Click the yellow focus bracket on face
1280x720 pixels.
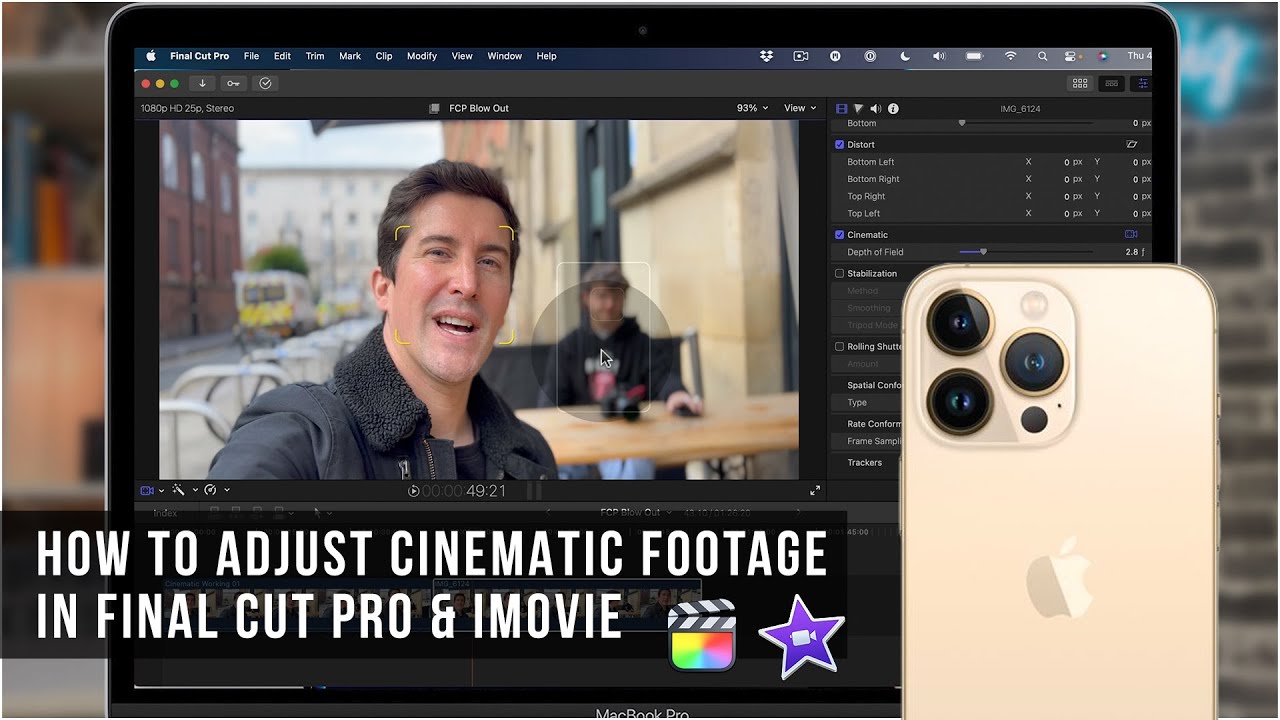[455, 285]
